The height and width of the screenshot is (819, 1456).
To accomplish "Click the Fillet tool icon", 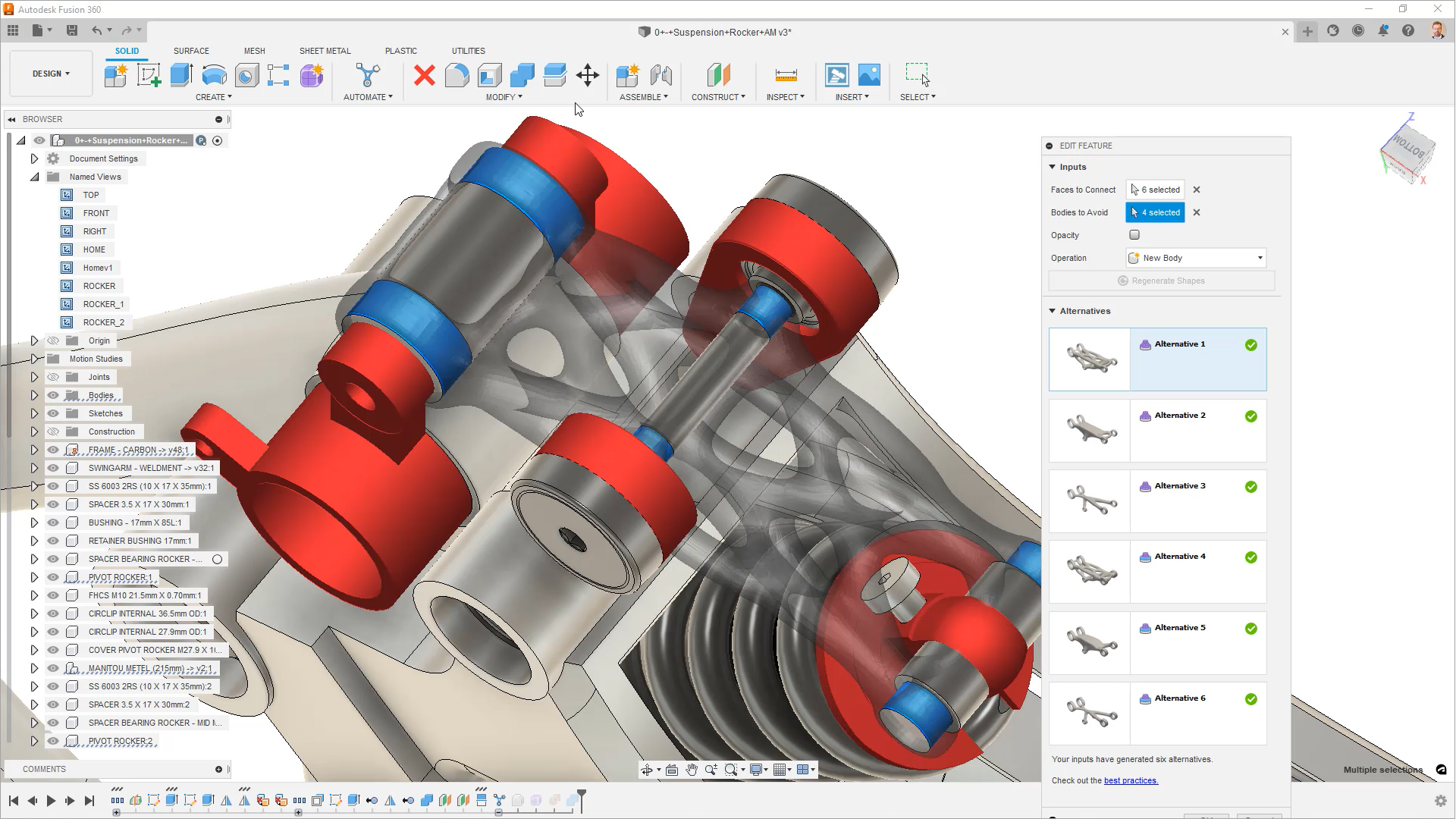I will (457, 75).
